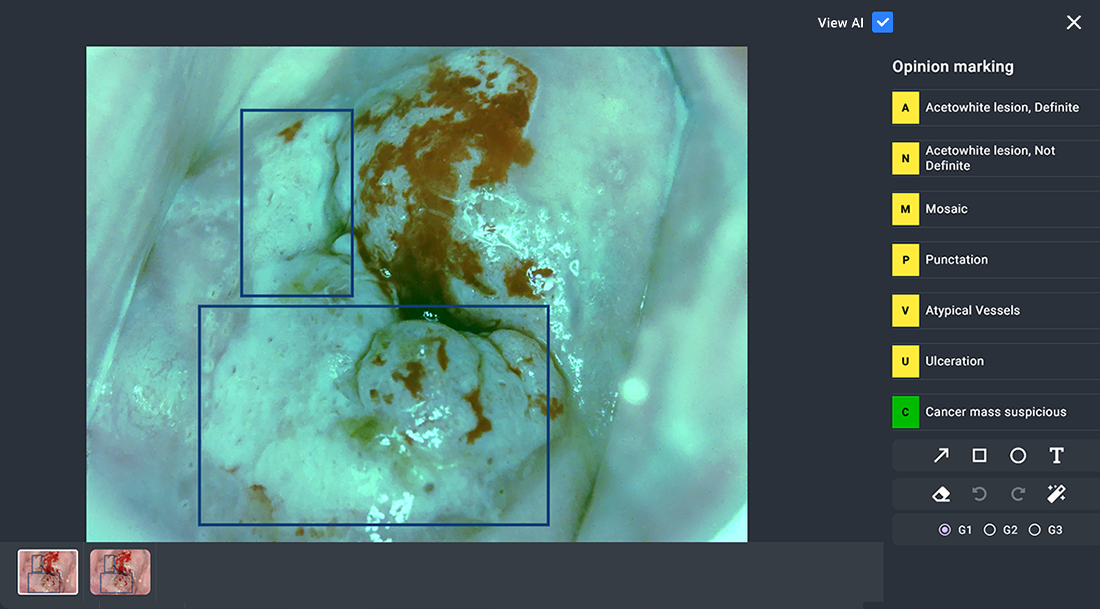Choose the G3 grade option
This screenshot has width=1100, height=609.
(x=1035, y=530)
